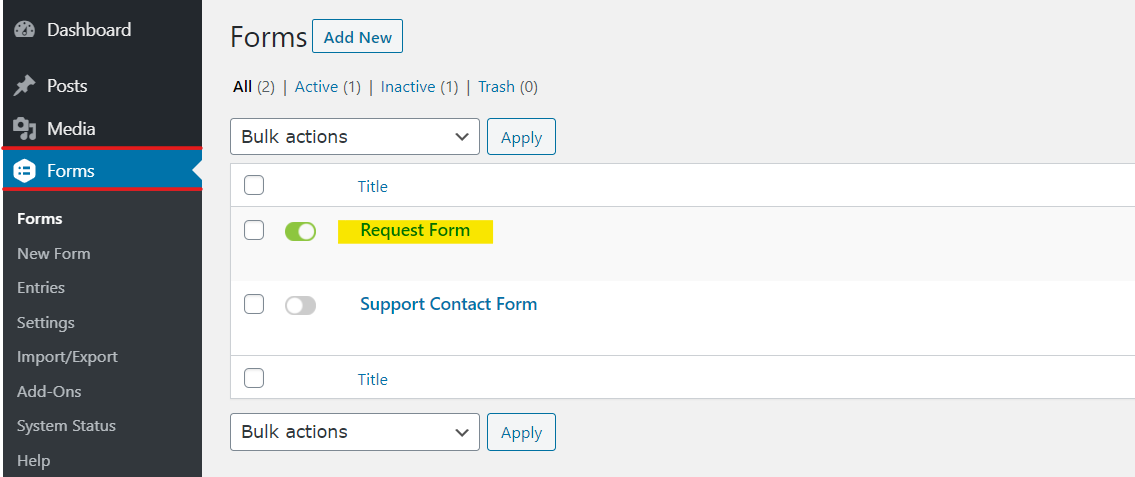Click the Media library icon
Screen dimensions: 1135x477
[25, 129]
